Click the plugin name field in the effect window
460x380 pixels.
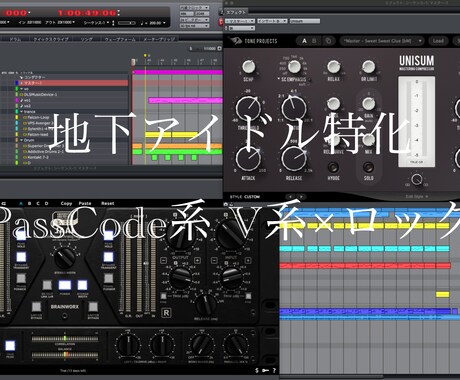[x=304, y=21]
